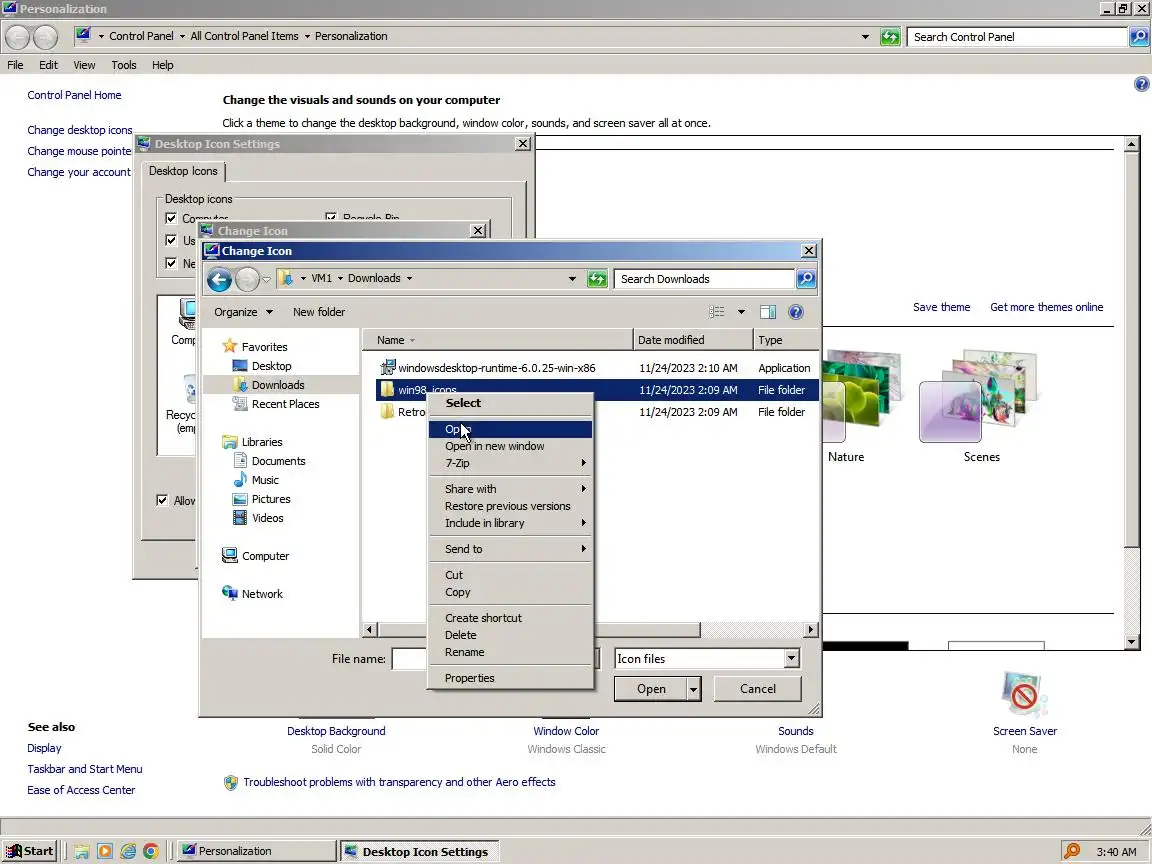Show the preview pane icon

(x=768, y=312)
